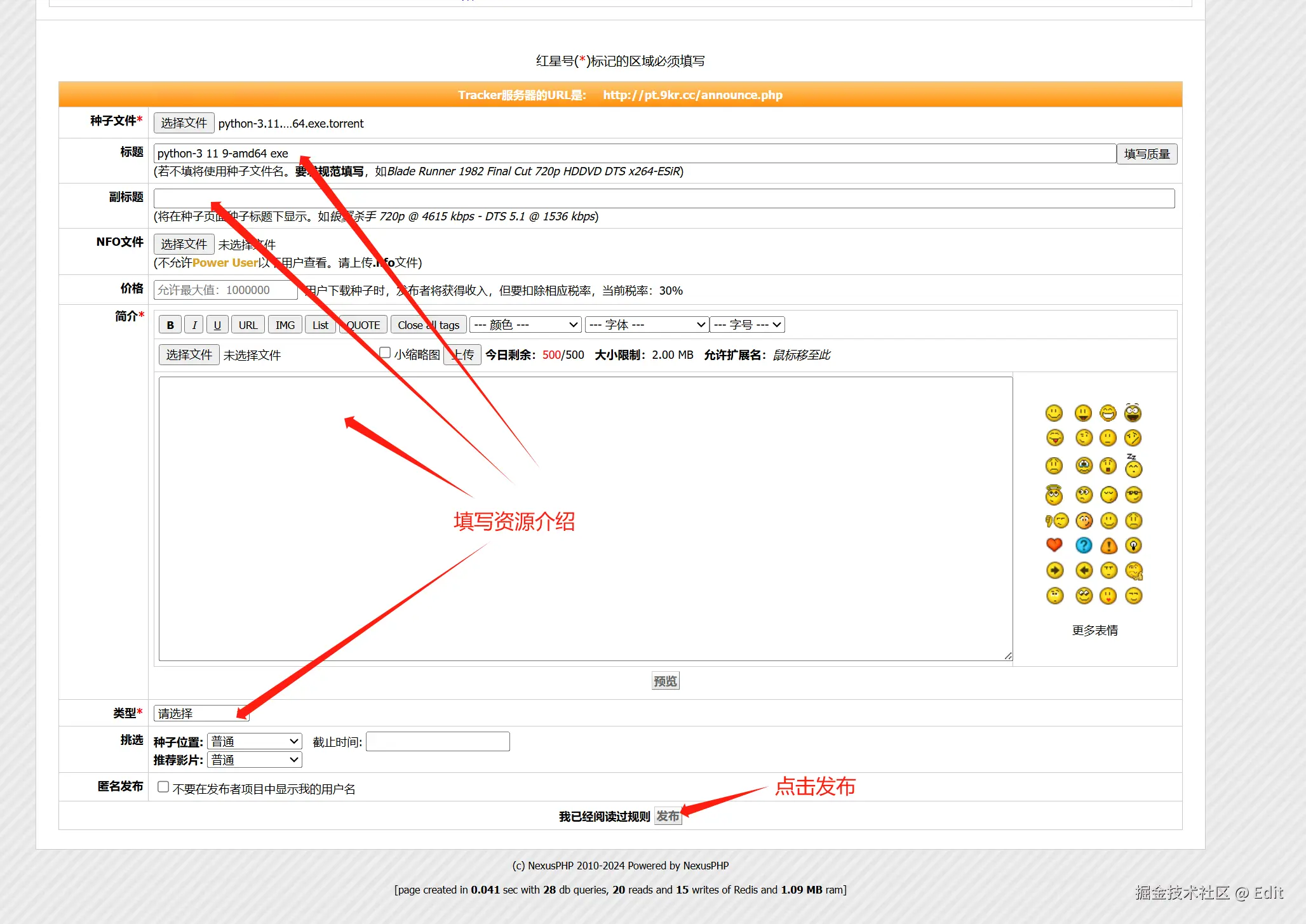
Task: Enable the 小缩略图 thumbnail checkbox
Action: tap(385, 353)
